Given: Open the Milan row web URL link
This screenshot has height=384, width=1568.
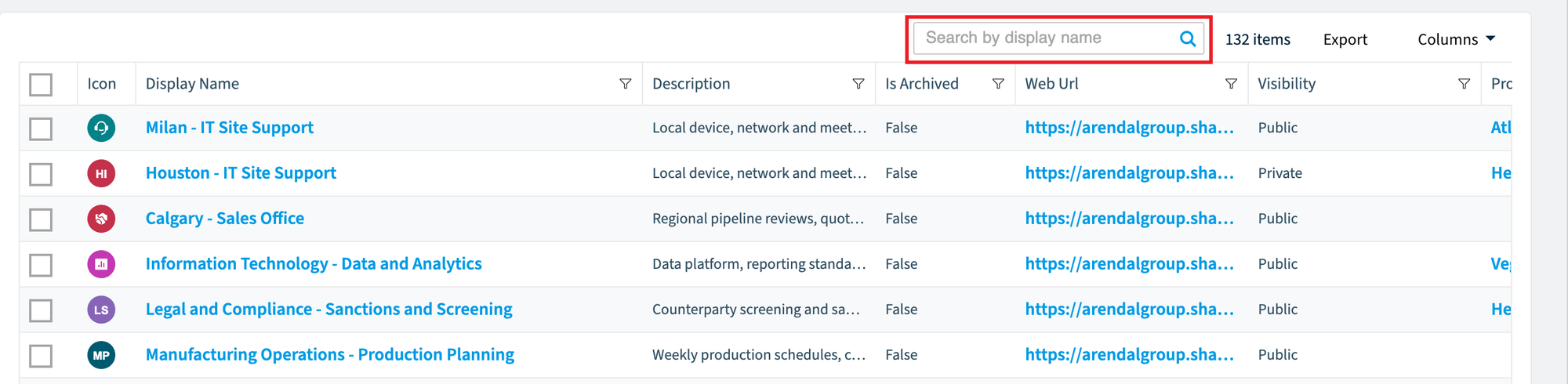Looking at the screenshot, I should pyautogui.click(x=1130, y=128).
